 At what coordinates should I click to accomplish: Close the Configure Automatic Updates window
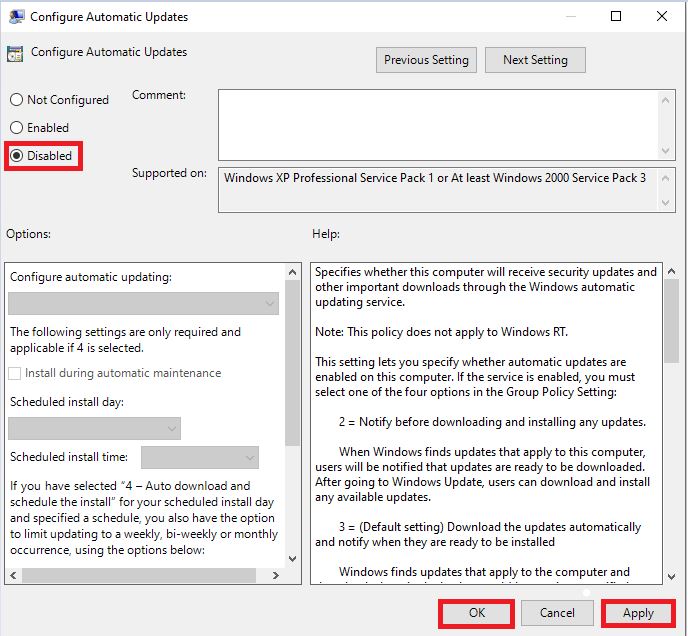[662, 16]
